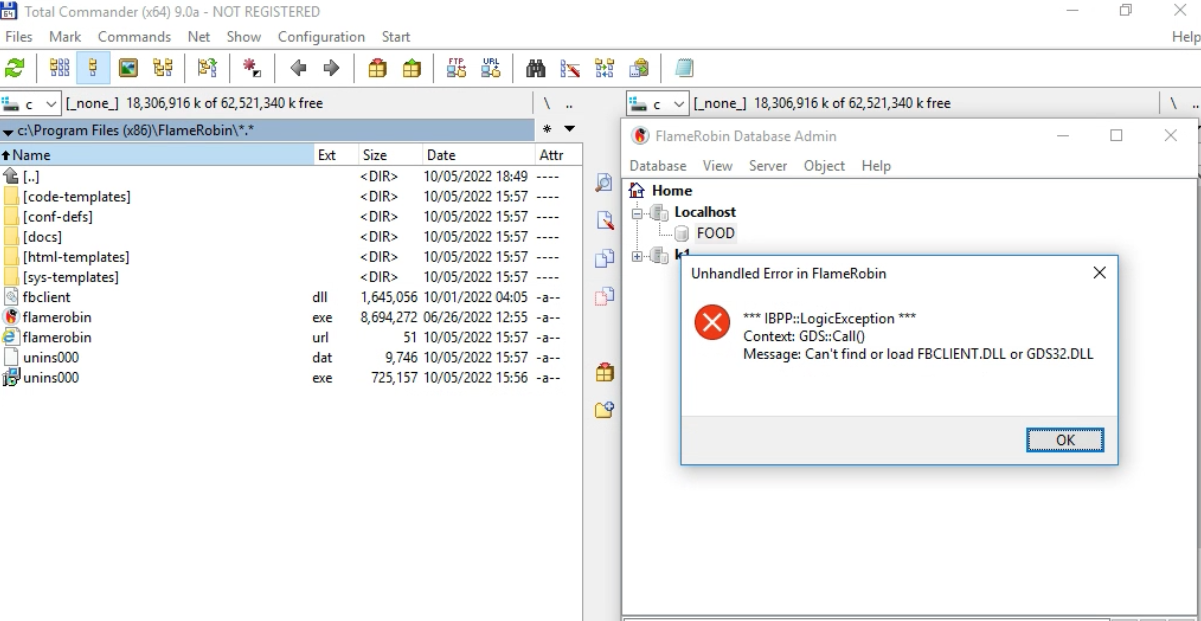Sort the left panel by the Name column
Screen dimensions: 1201x621
157,155
